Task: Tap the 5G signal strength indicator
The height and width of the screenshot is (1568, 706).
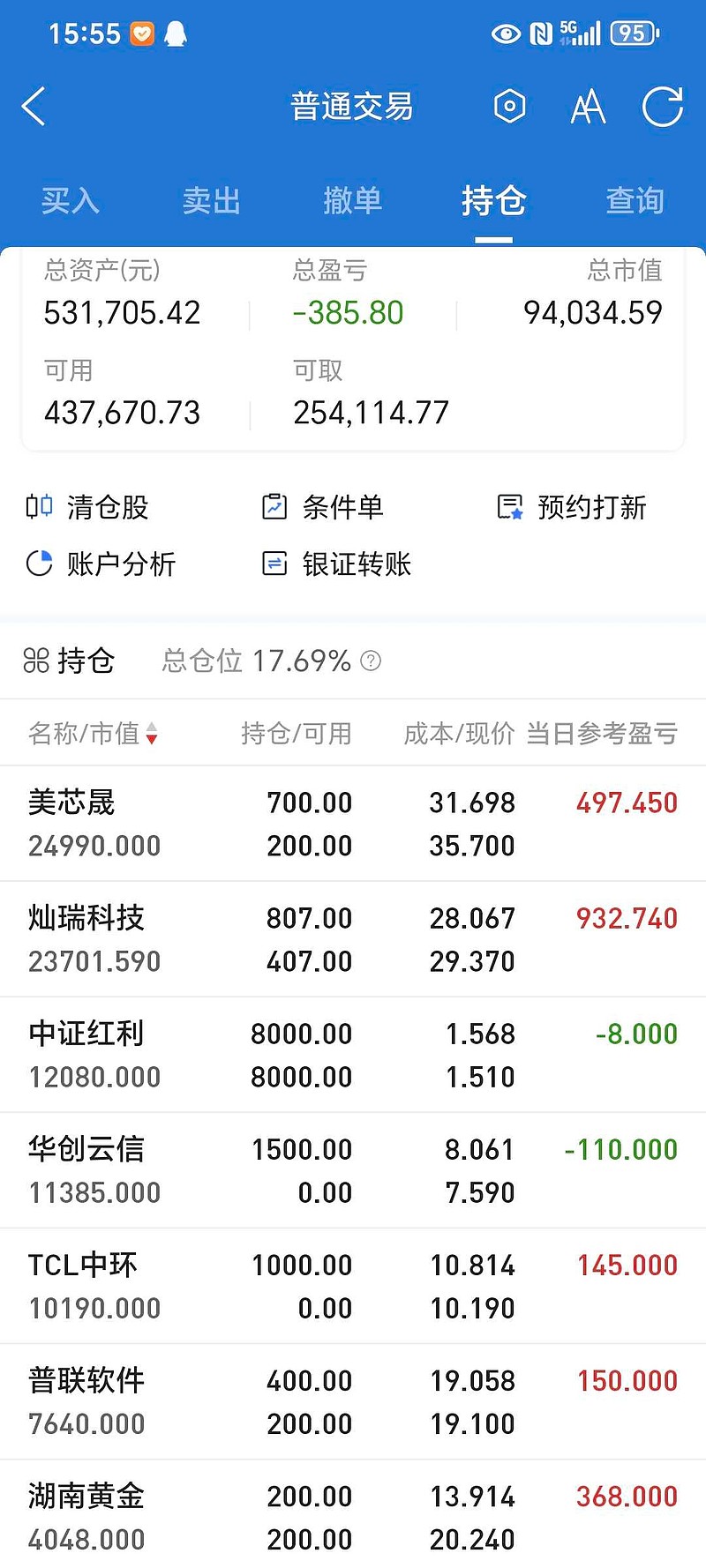Action: tap(580, 34)
